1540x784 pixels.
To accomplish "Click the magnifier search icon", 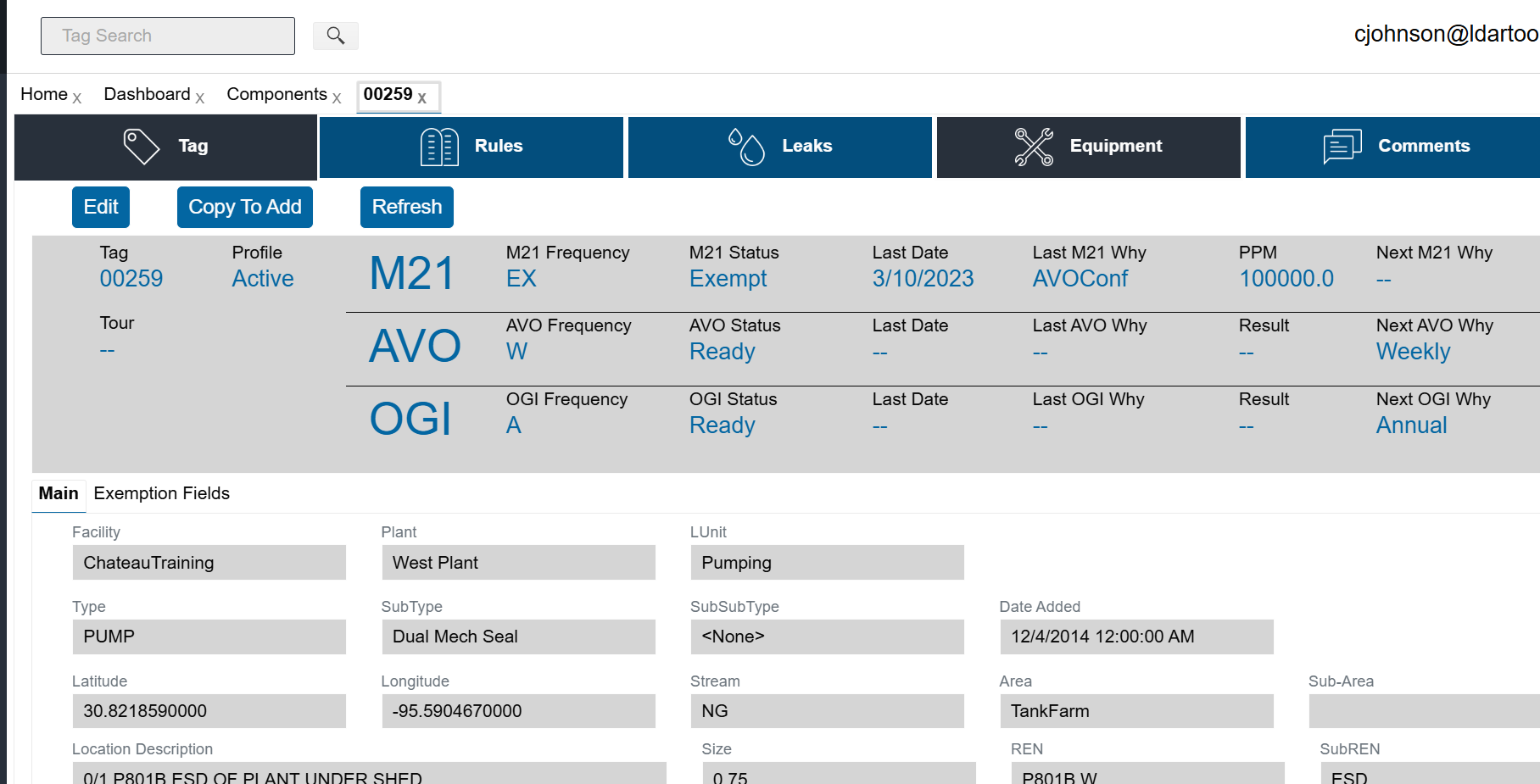I will pyautogui.click(x=336, y=36).
